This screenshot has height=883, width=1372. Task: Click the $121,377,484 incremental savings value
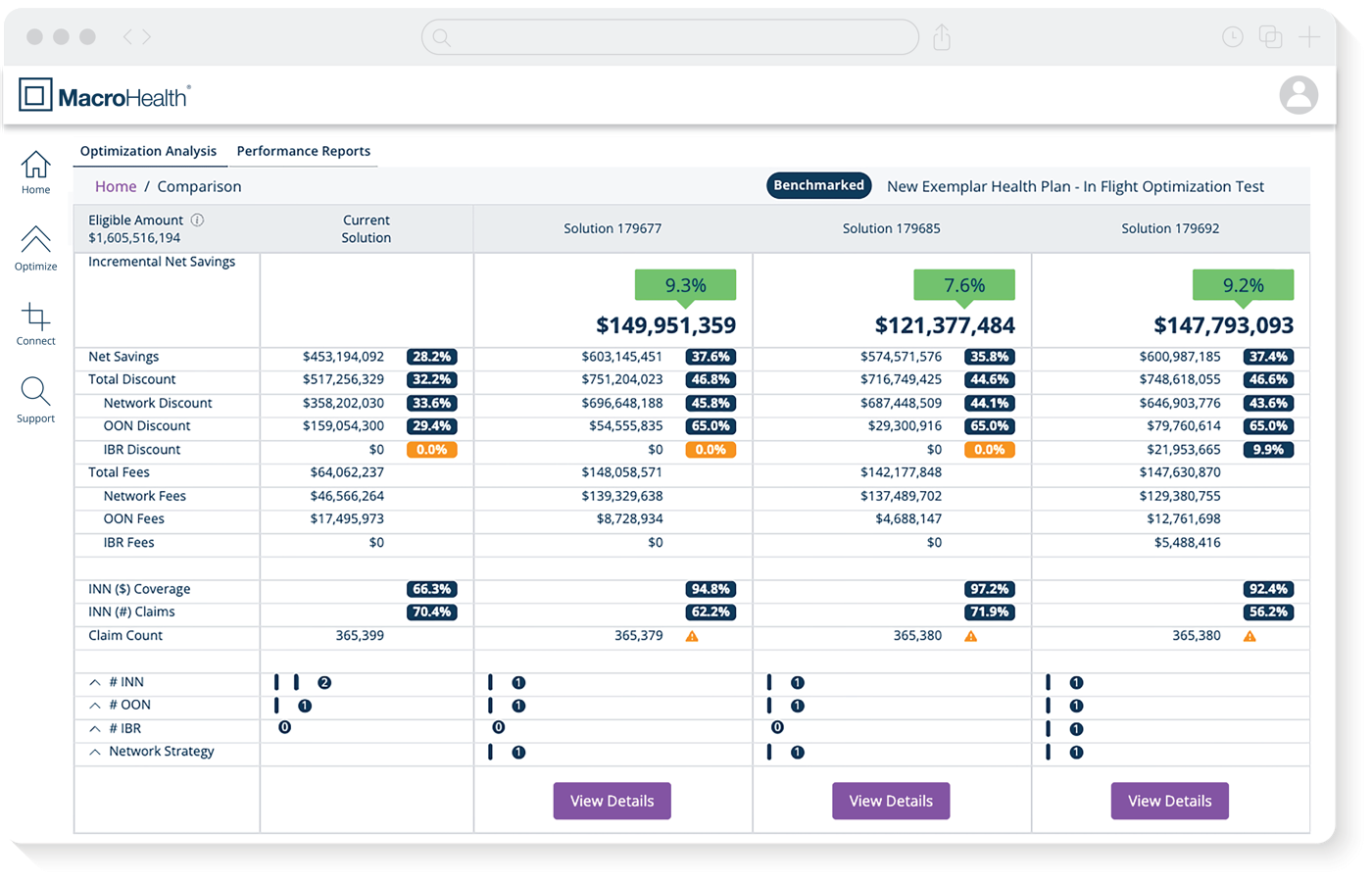tap(945, 325)
